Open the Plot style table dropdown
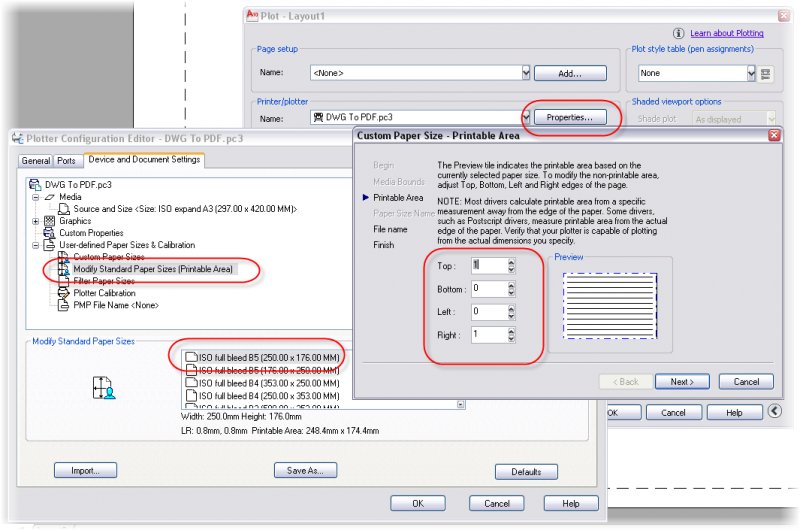The width and height of the screenshot is (800, 530). coord(751,73)
